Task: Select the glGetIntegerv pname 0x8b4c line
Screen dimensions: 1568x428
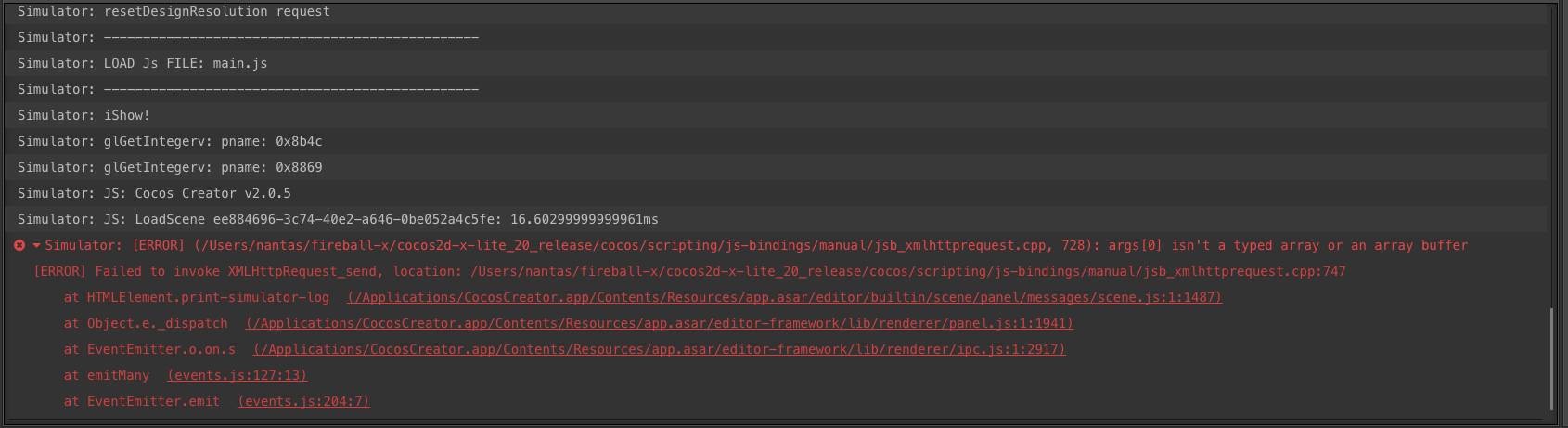Action: 170,141
